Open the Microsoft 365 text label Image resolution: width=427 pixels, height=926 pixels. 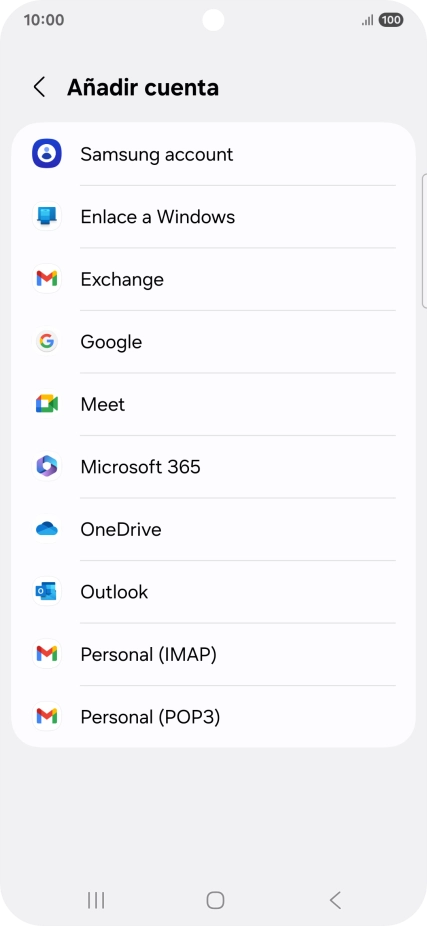tap(141, 467)
